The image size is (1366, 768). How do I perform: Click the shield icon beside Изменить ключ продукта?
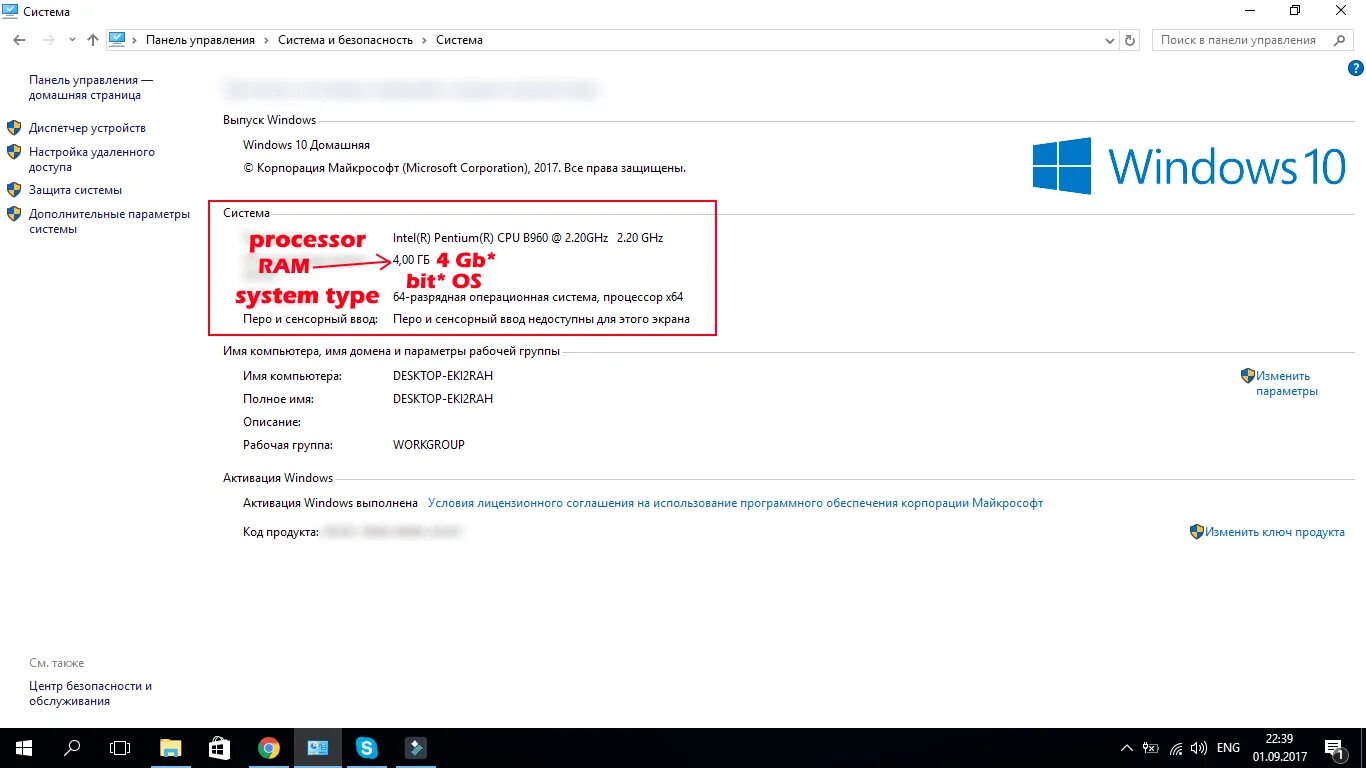pyautogui.click(x=1197, y=532)
